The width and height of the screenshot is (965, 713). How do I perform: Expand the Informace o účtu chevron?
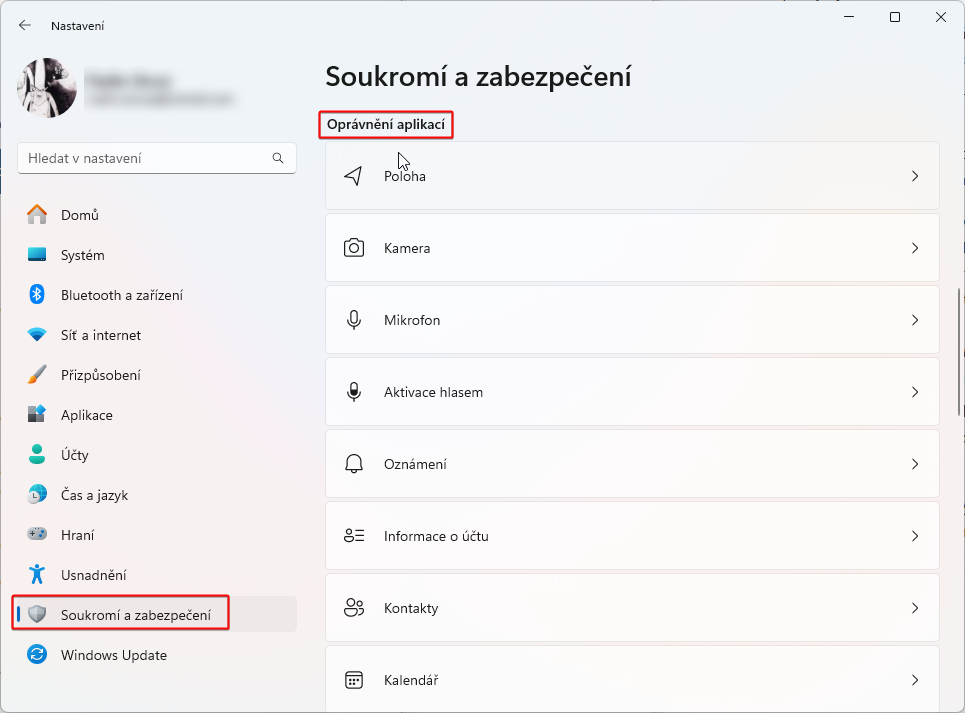pos(915,535)
